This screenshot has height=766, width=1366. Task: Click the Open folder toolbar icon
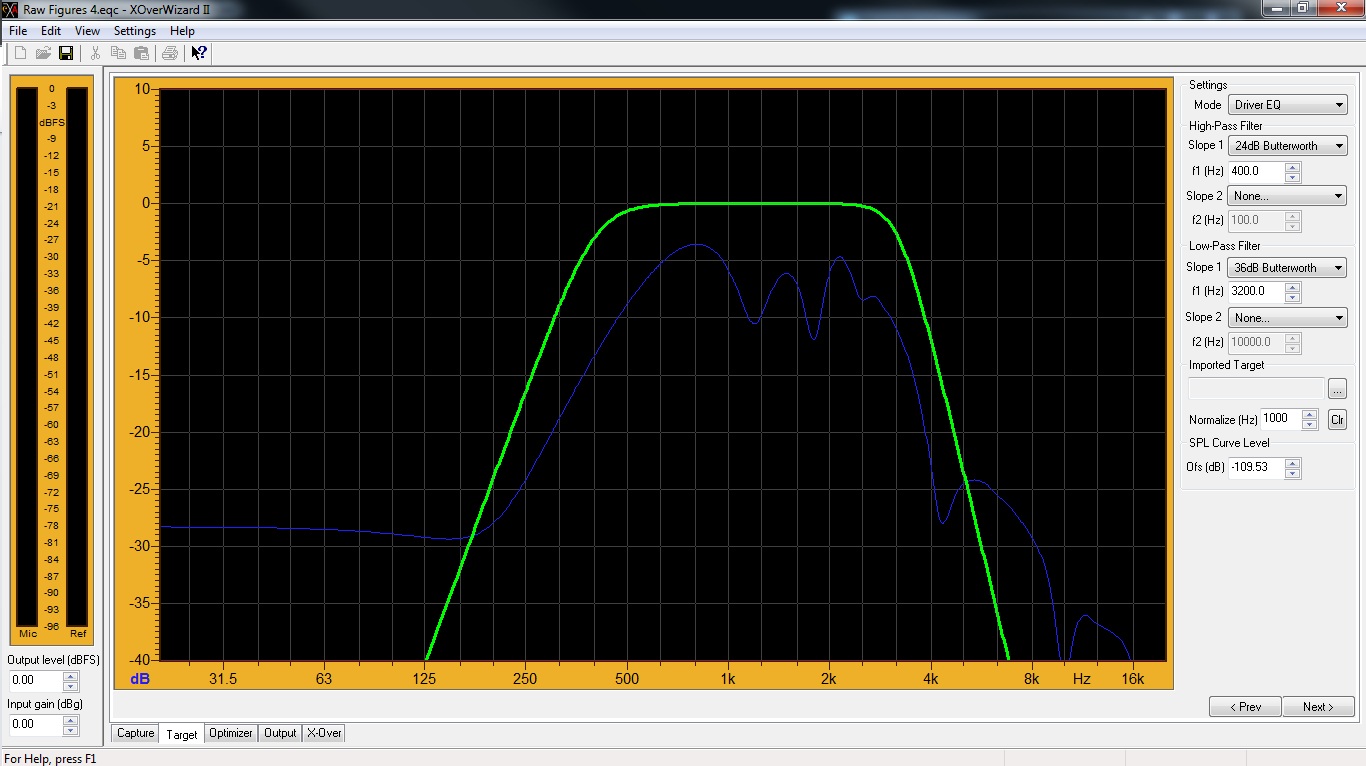pyautogui.click(x=43, y=53)
